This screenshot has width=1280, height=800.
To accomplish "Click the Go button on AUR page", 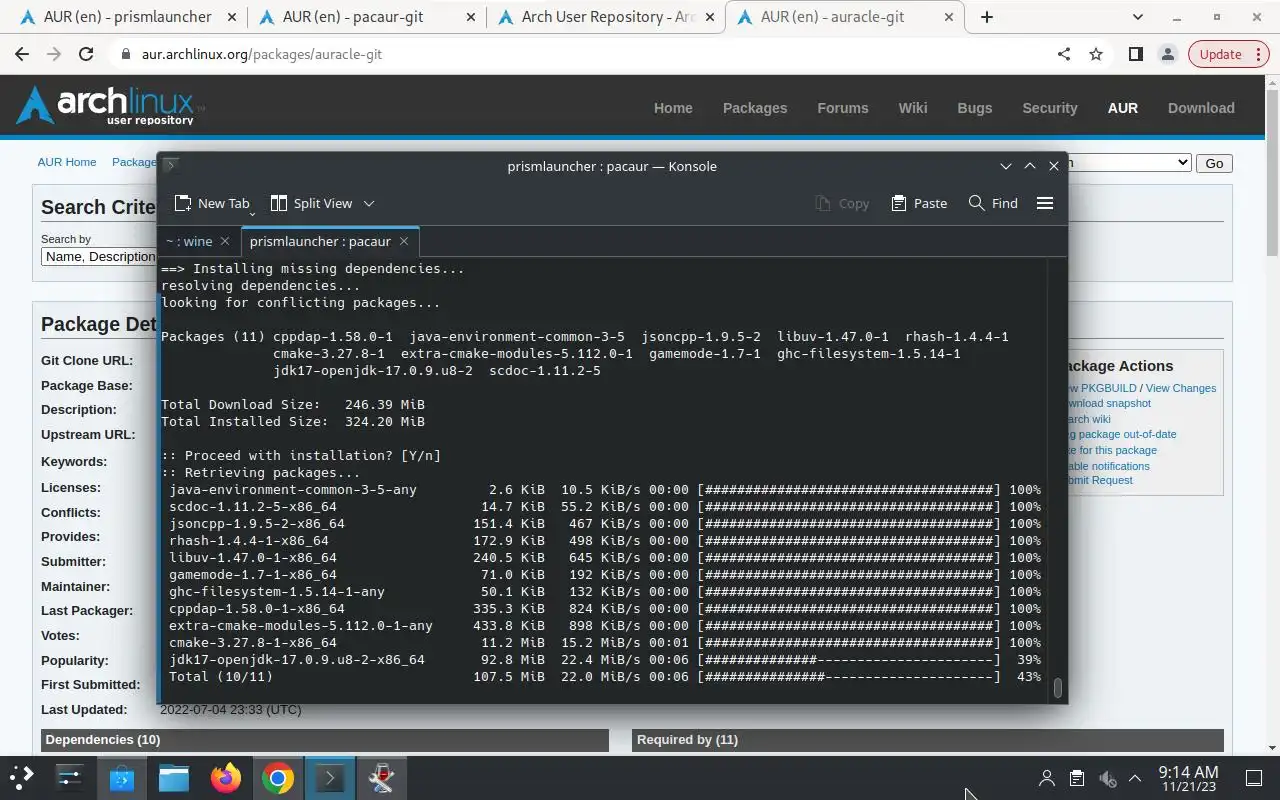I will pos(1214,163).
